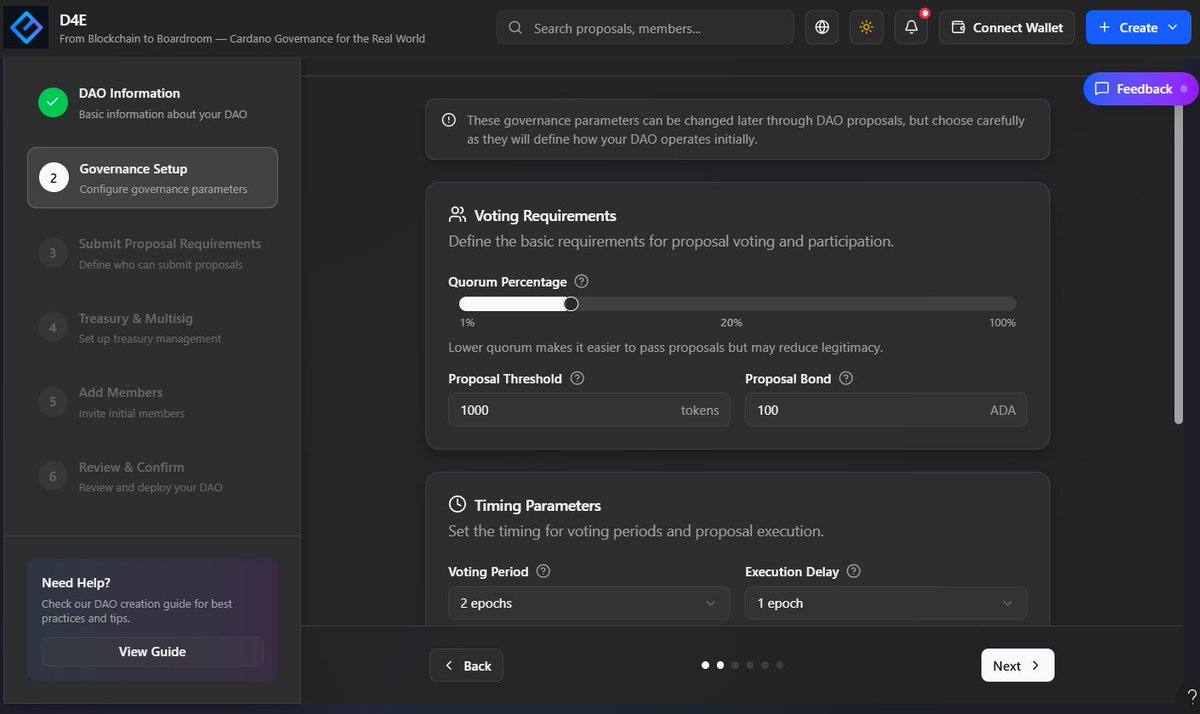The width and height of the screenshot is (1200, 714).
Task: Click the Timing Parameters clock icon
Action: 458,505
